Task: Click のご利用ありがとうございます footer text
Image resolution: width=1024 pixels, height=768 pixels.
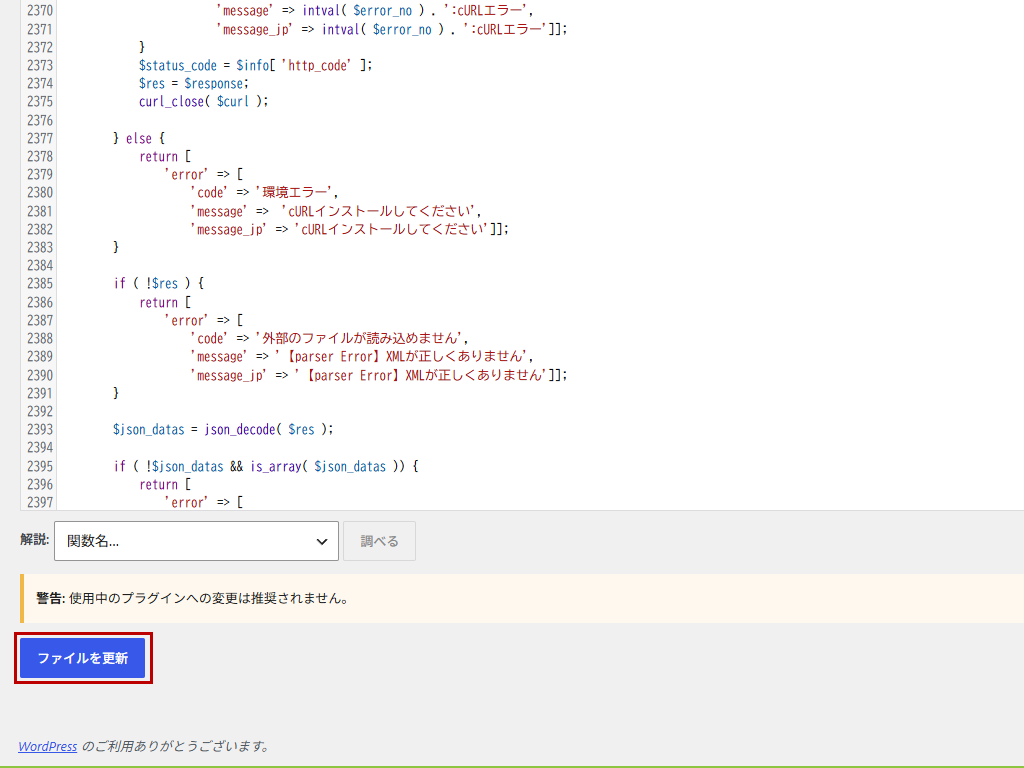Action: click(175, 746)
